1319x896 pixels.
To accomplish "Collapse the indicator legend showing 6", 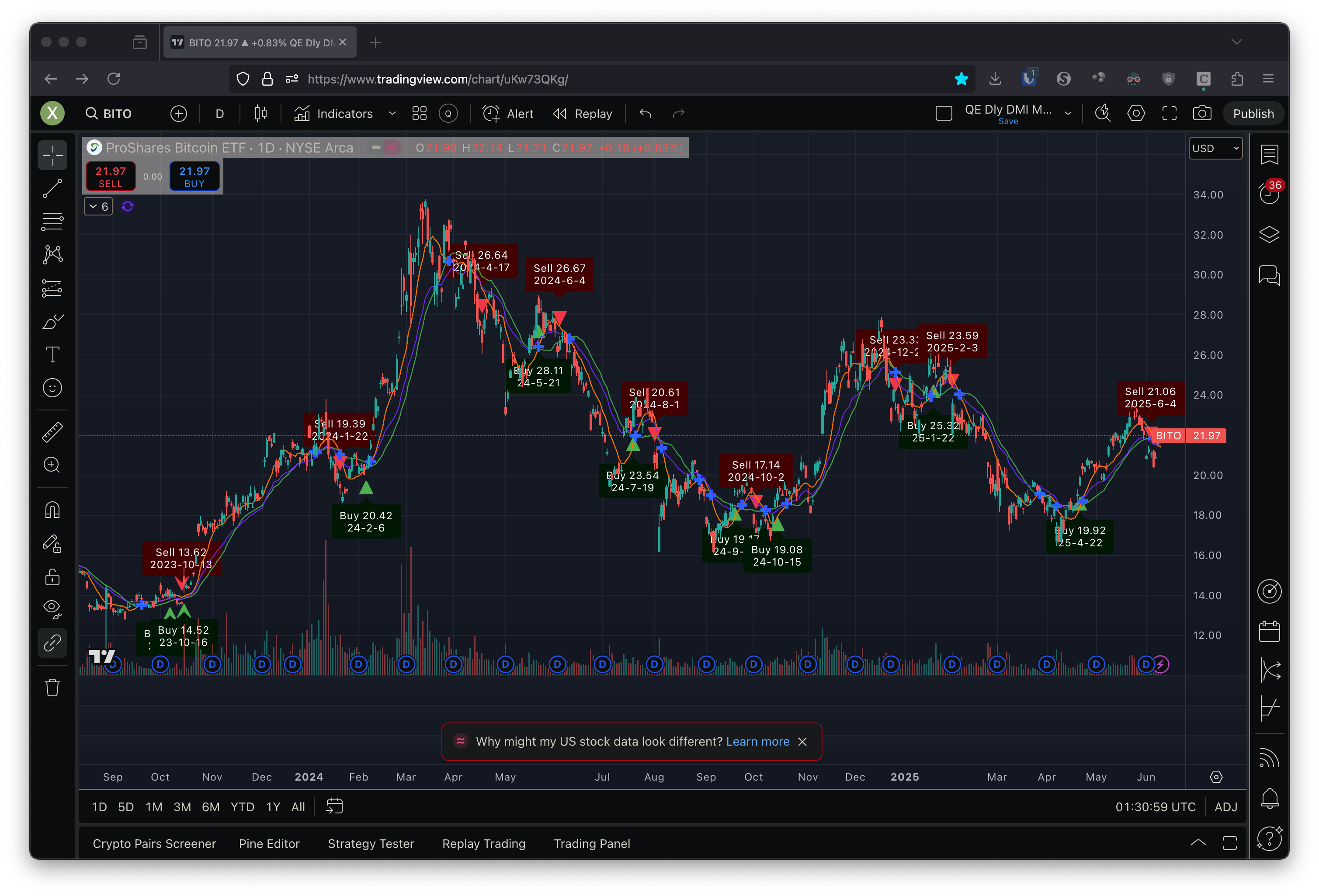I will (98, 207).
